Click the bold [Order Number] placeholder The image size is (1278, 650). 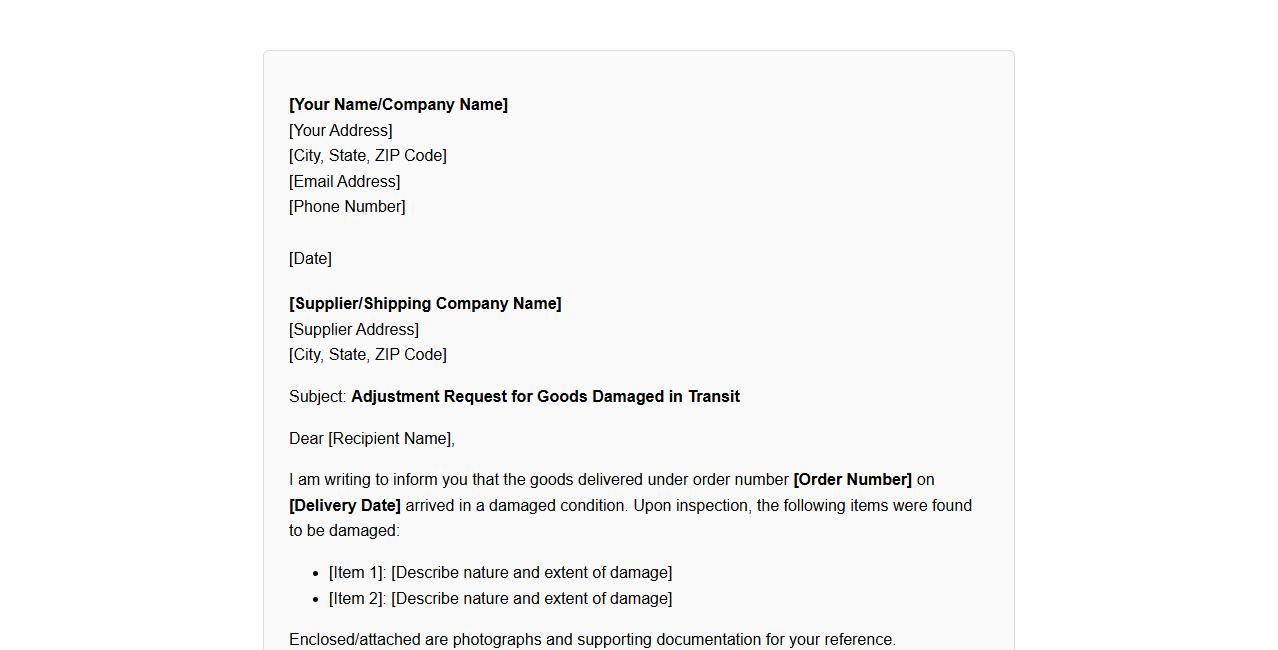click(x=852, y=480)
